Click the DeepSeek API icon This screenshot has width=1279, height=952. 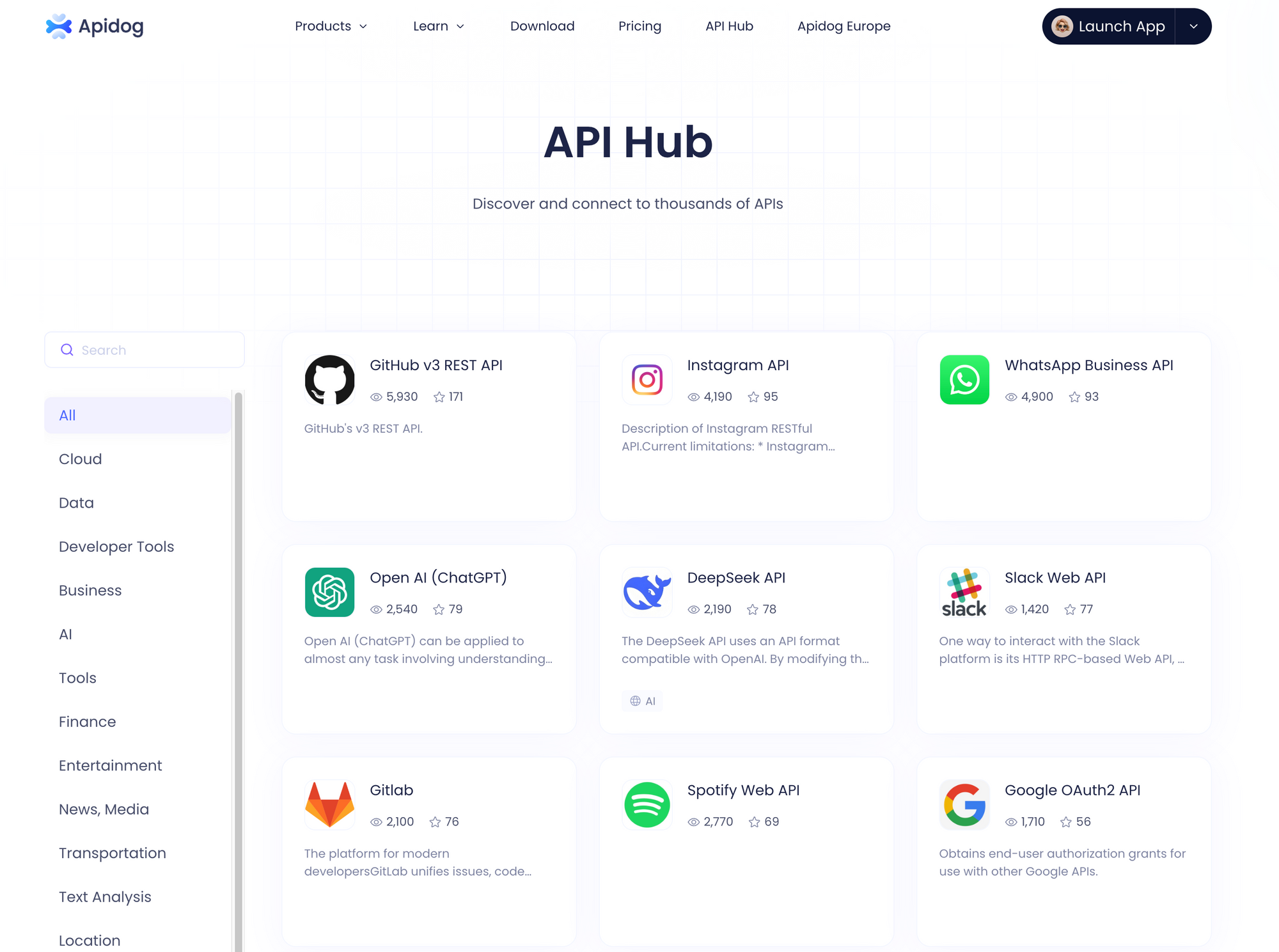pos(647,591)
